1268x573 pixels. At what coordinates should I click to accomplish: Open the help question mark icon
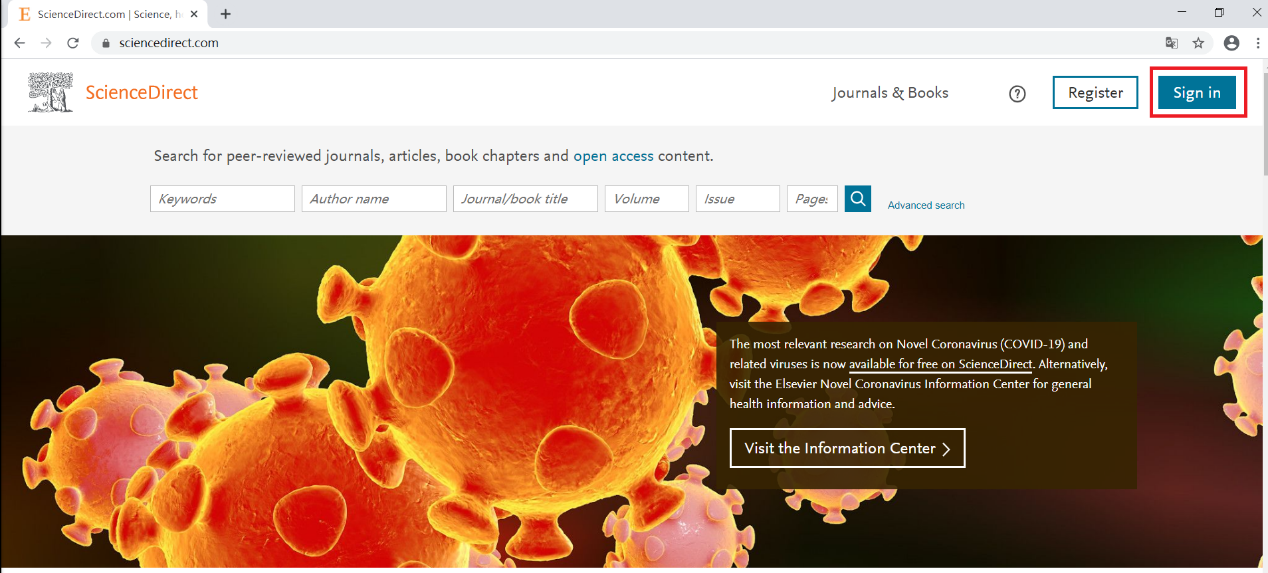pyautogui.click(x=1017, y=94)
